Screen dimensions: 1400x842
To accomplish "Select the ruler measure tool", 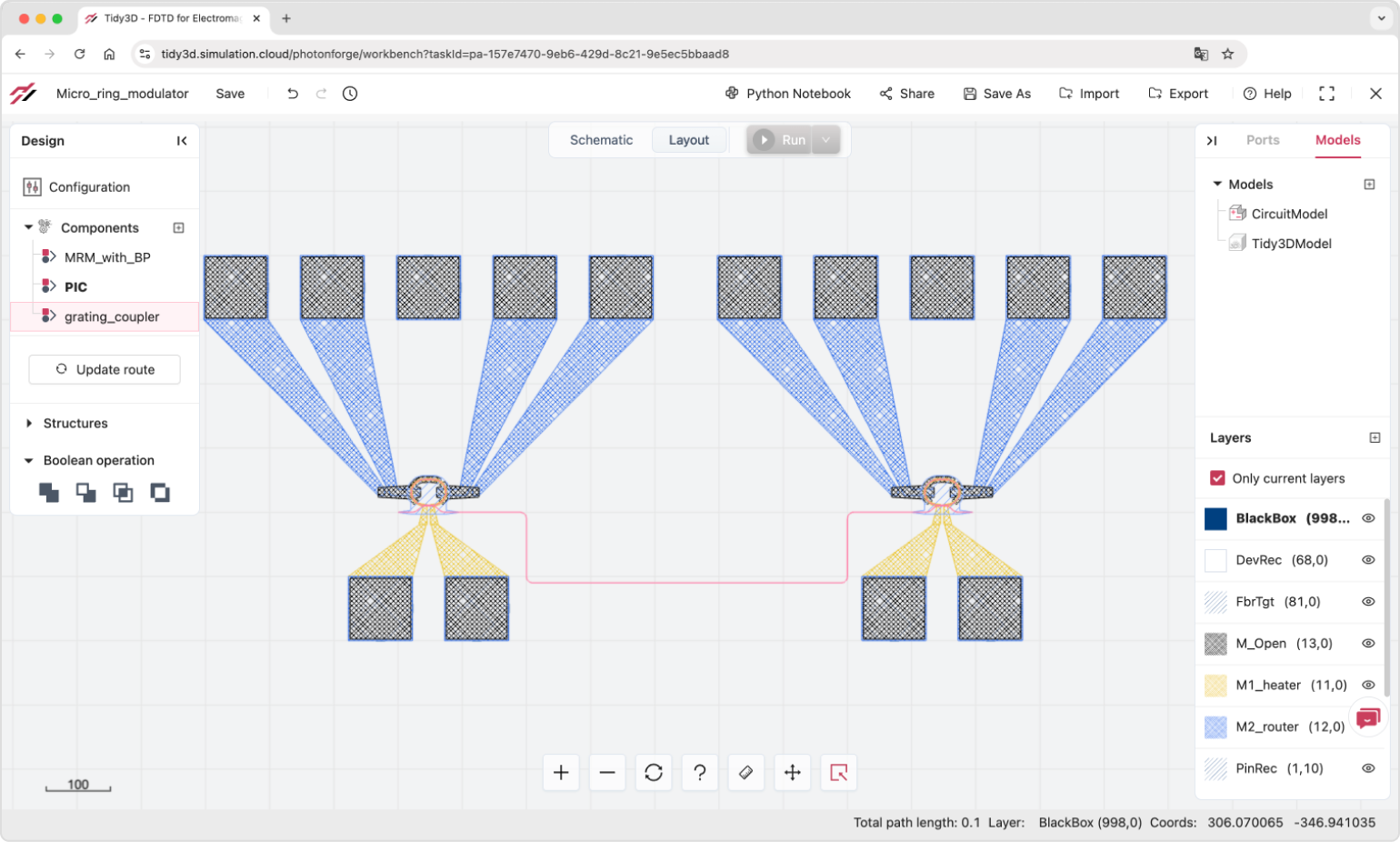I will (746, 773).
